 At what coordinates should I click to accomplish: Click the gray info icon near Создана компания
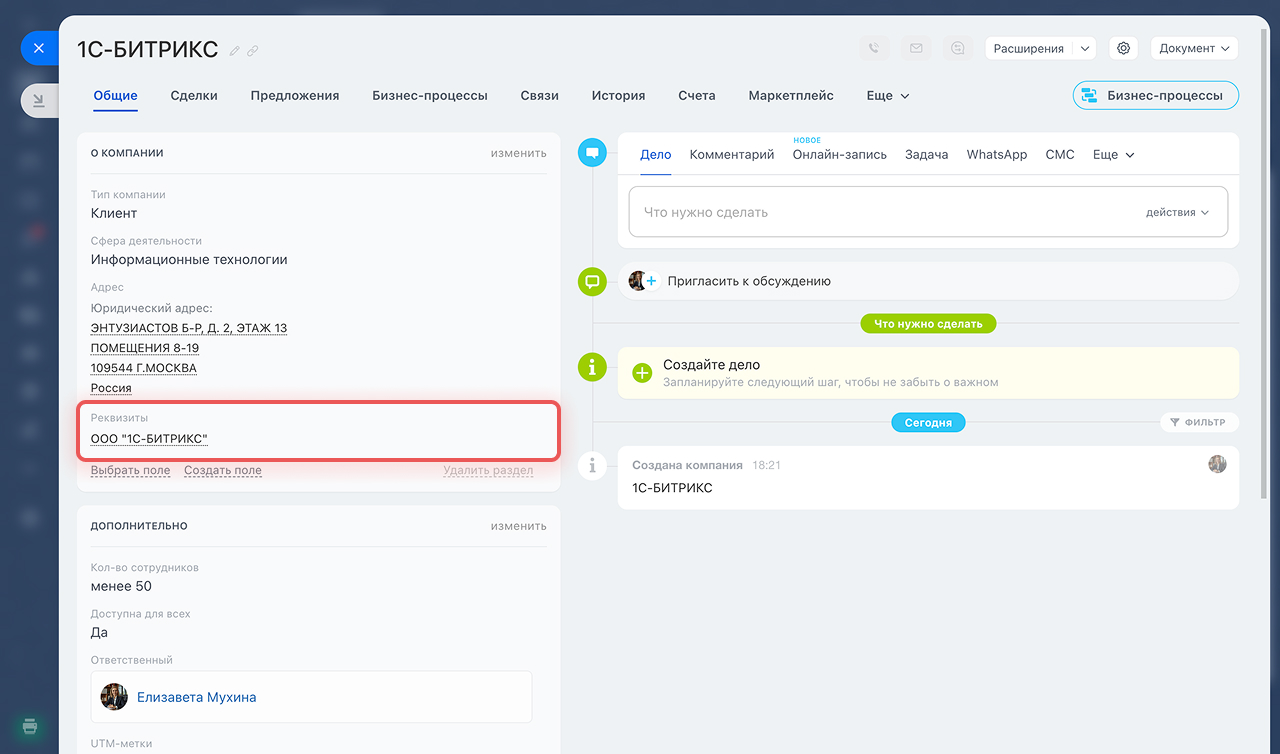point(593,465)
